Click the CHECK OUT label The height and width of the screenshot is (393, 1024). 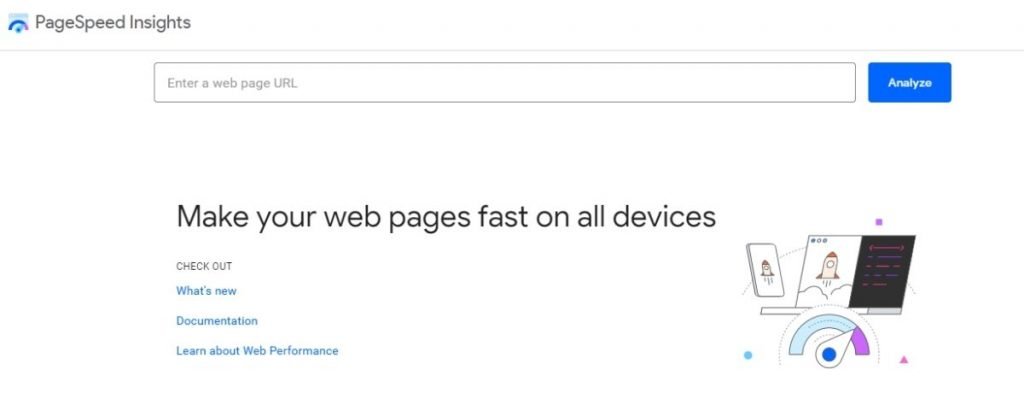click(204, 266)
